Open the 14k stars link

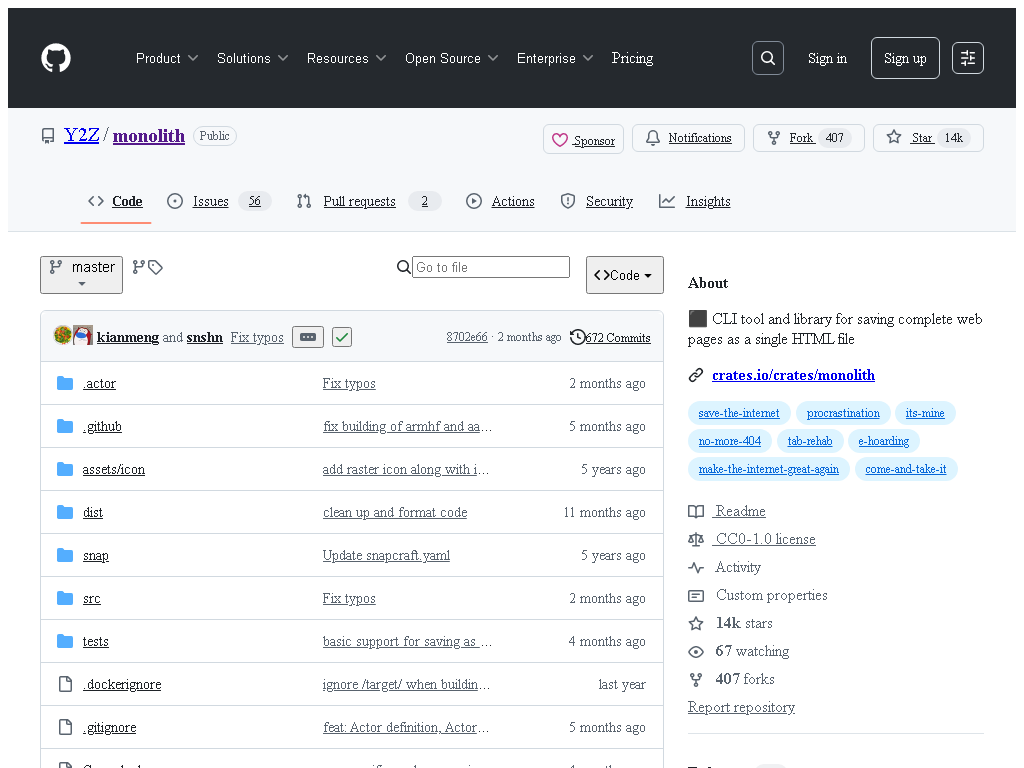(744, 623)
